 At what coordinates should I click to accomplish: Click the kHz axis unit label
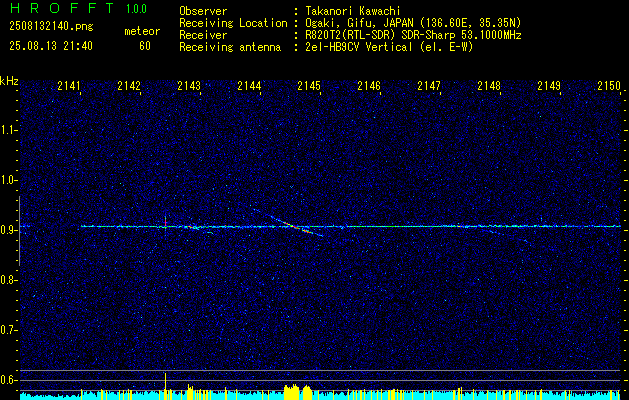tap(10, 81)
